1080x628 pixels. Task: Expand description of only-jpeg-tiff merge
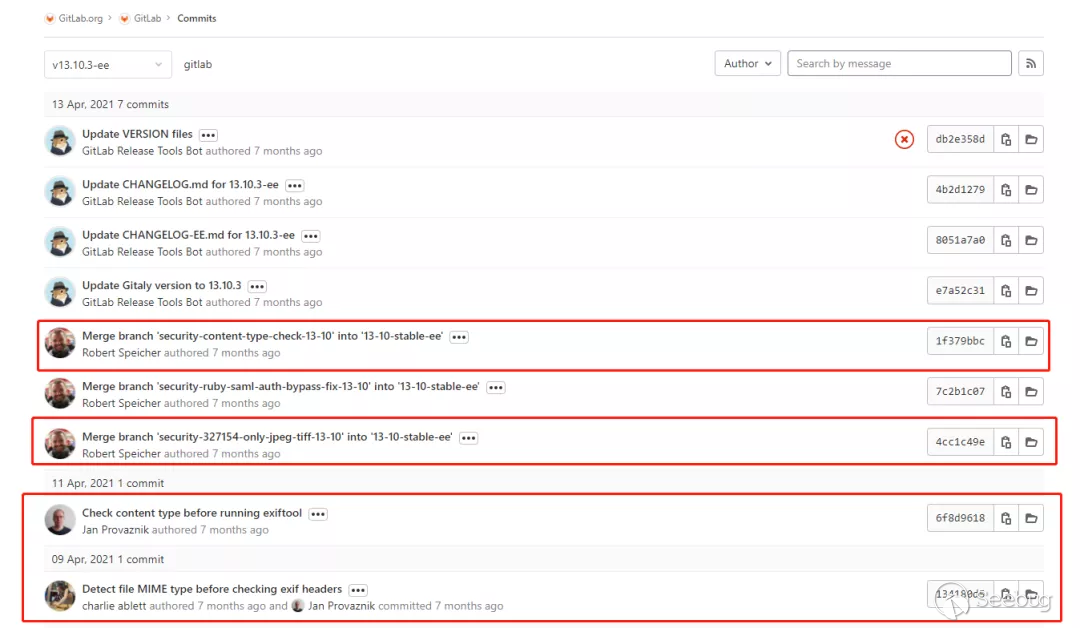(468, 438)
